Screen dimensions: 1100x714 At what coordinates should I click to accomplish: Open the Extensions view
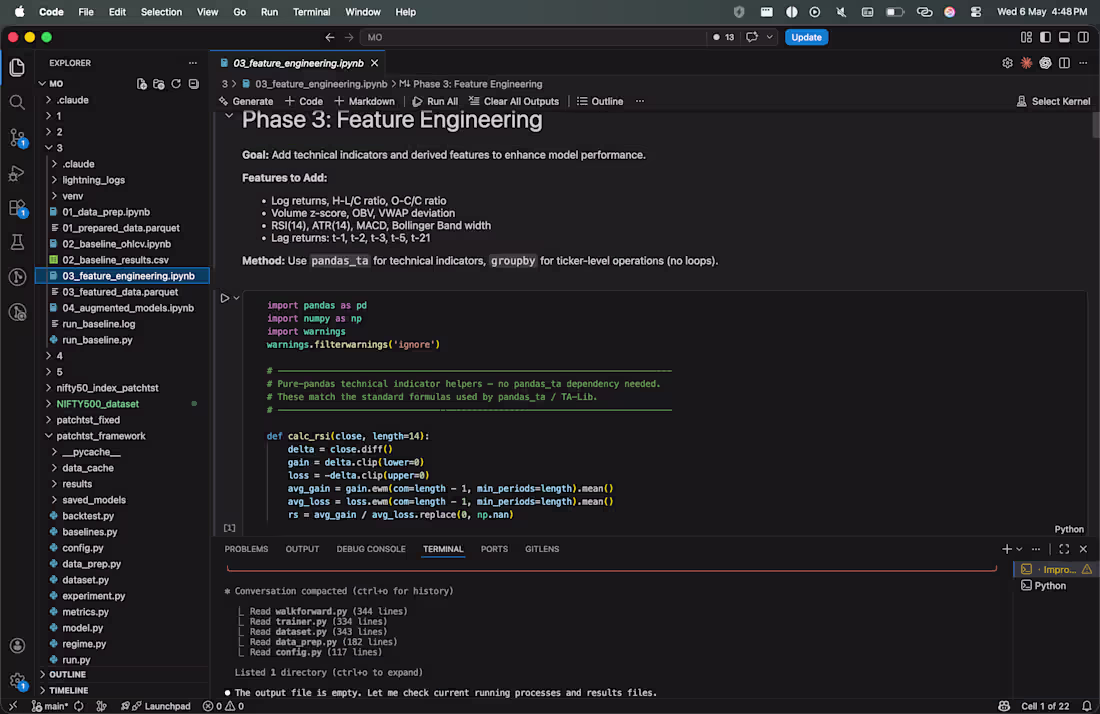click(17, 208)
